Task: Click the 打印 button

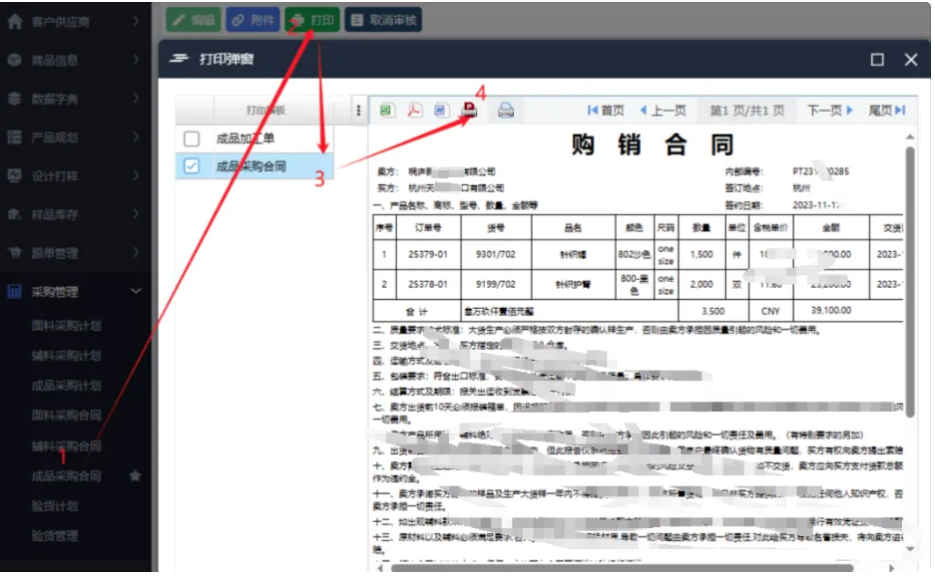Action: coord(312,19)
